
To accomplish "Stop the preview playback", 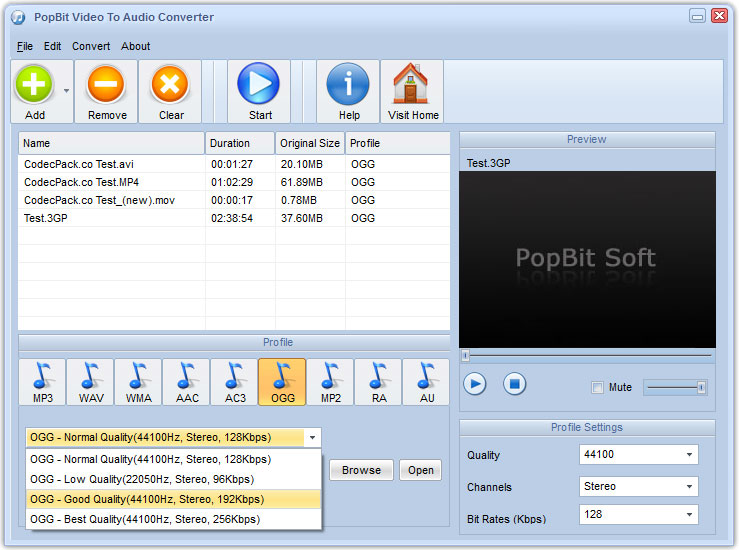I will (514, 384).
